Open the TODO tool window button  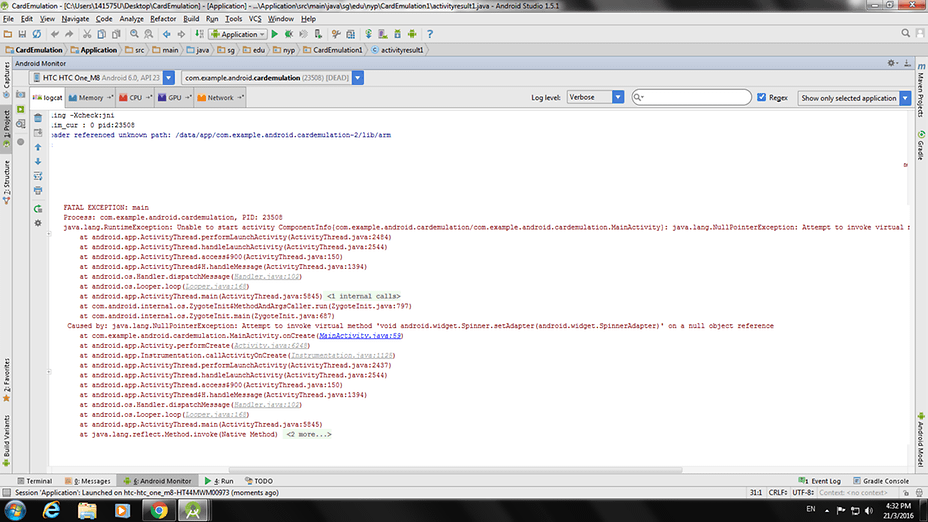pos(259,481)
